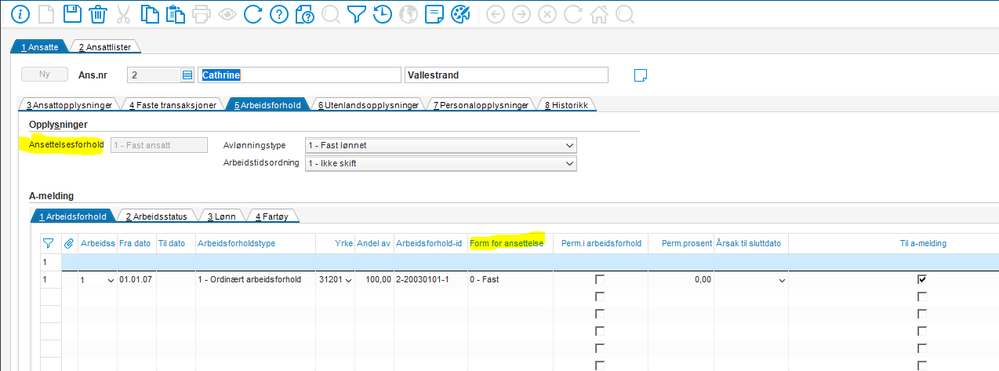Select A-melding's 1 Arbeidsforhold sub-tab
This screenshot has width=999, height=371.
point(73,216)
